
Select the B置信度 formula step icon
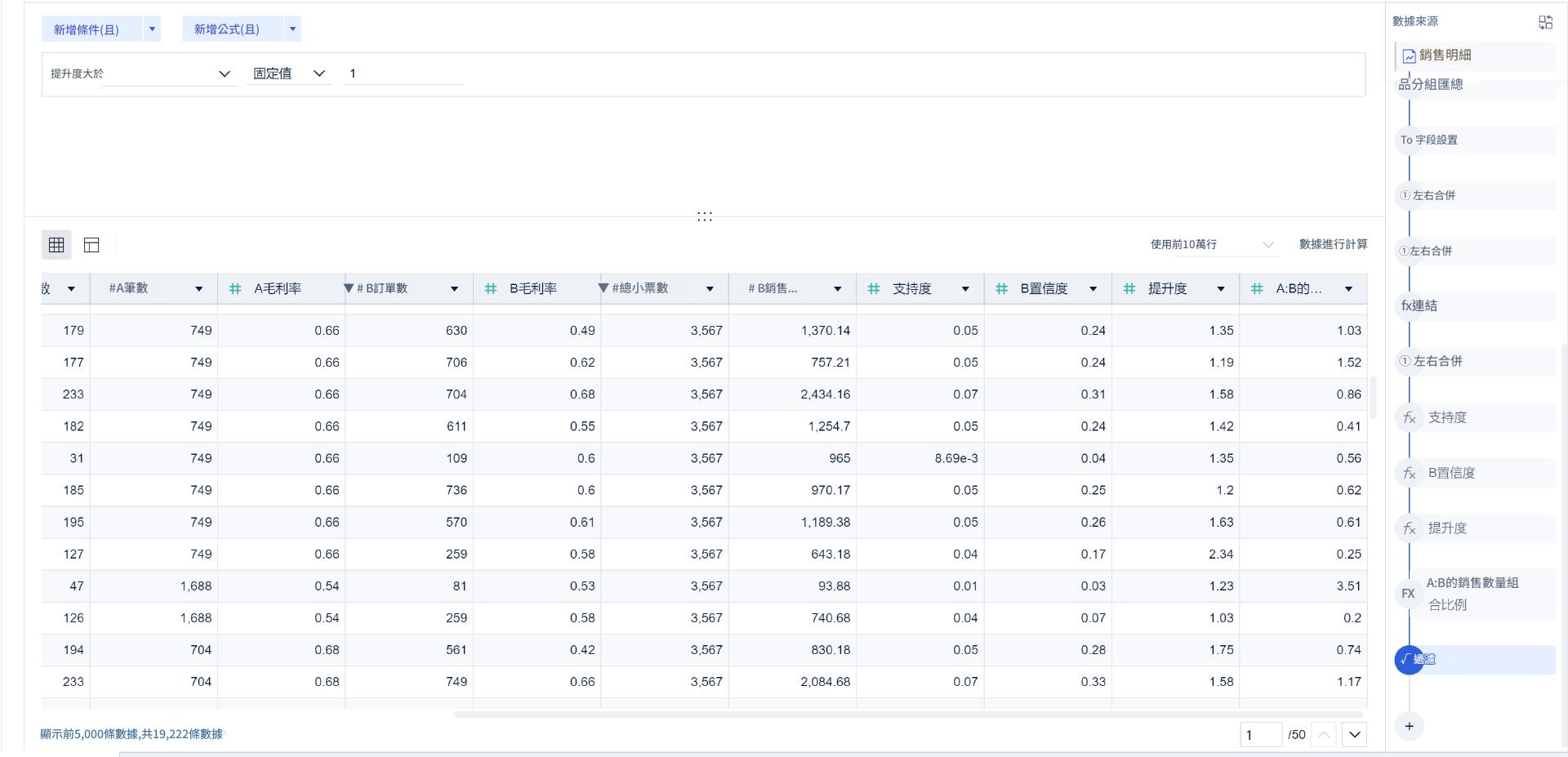[1409, 473]
